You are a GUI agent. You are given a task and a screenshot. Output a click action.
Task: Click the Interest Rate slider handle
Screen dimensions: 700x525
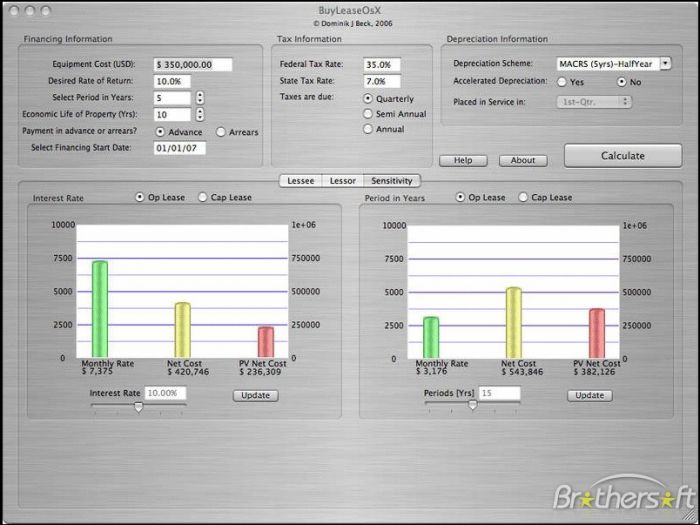pos(139,407)
